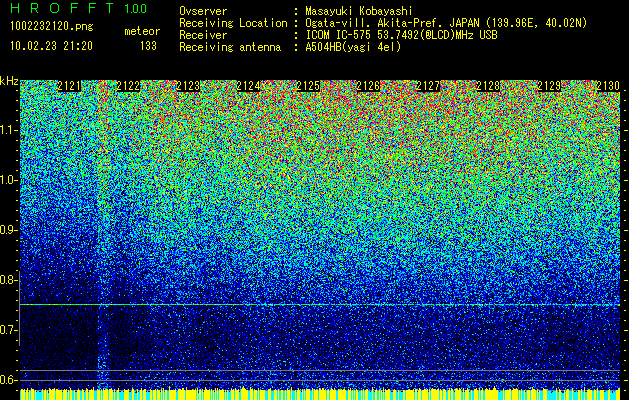Click the 2130 time marker
629x400 pixels.
coord(608,86)
